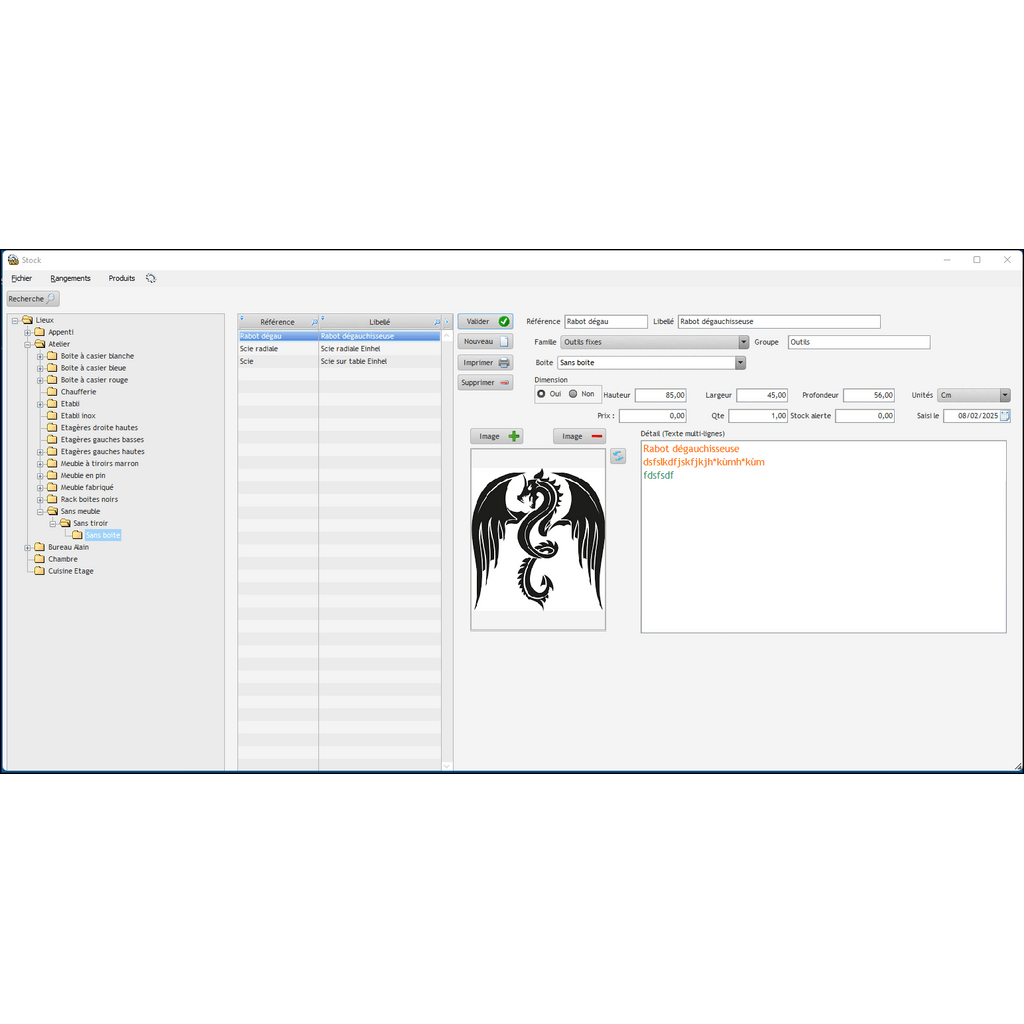
Task: Expand the Boite à casier blanche node
Action: [40, 357]
